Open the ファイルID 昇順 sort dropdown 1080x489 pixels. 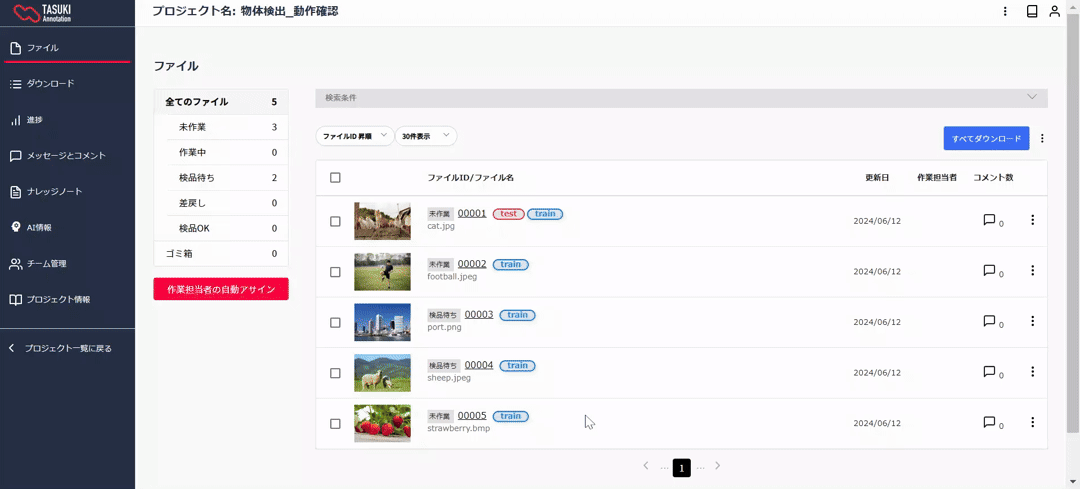coord(354,136)
